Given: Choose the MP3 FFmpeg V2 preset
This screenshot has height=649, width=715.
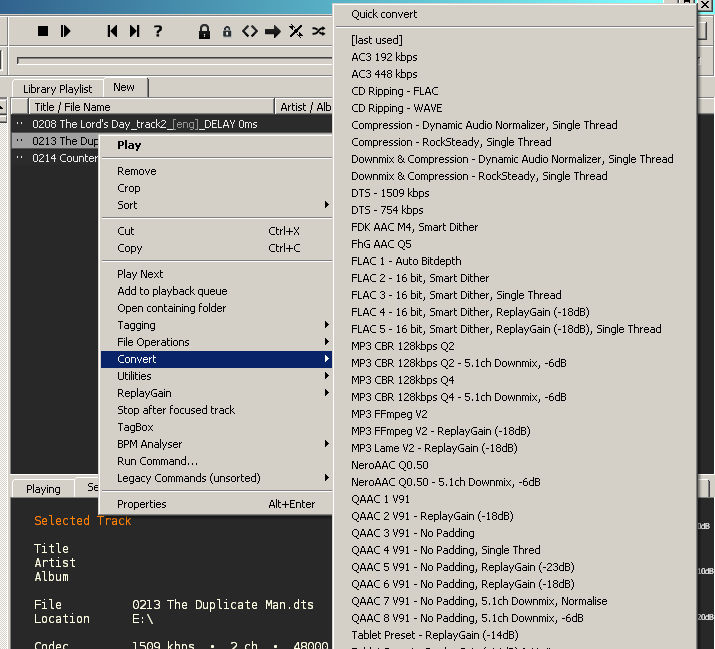Looking at the screenshot, I should pos(514,414).
